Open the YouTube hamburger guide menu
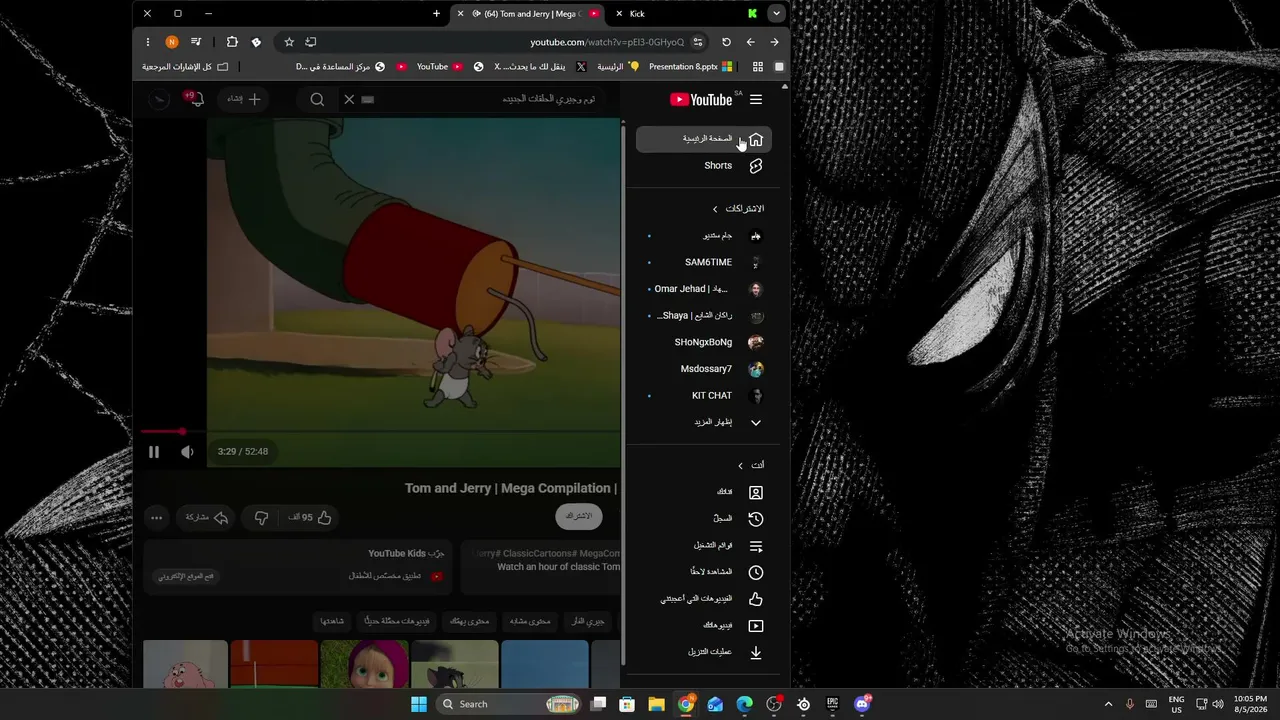This screenshot has width=1280, height=720. click(x=756, y=99)
